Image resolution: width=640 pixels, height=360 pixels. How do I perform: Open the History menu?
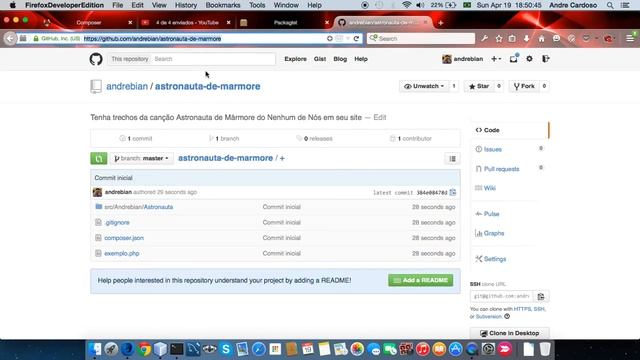pos(186,5)
